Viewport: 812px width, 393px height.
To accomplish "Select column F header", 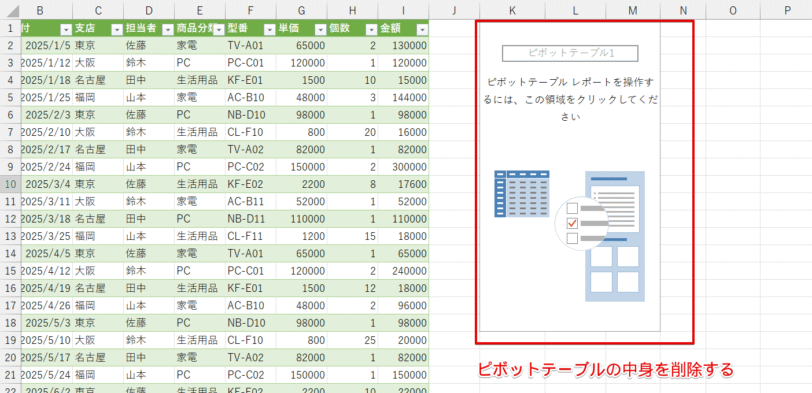I will [x=251, y=9].
